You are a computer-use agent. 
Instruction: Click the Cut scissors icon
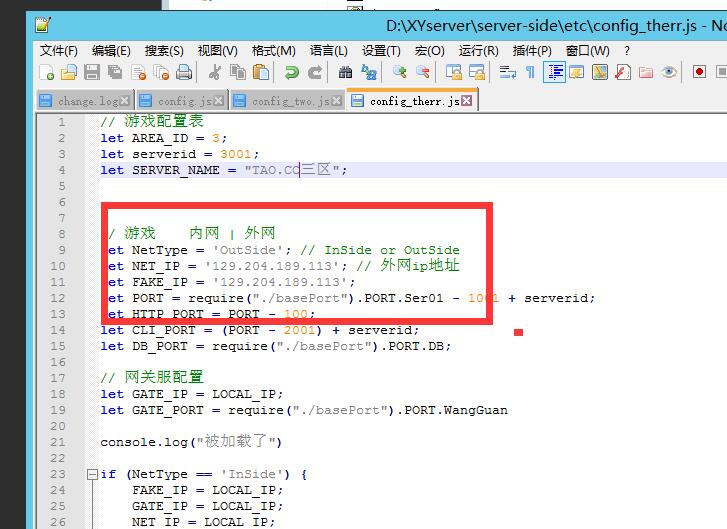coord(214,72)
